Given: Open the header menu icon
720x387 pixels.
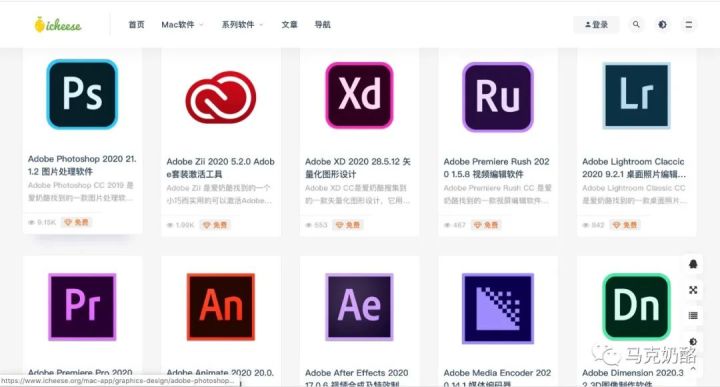Looking at the screenshot, I should pos(688,24).
